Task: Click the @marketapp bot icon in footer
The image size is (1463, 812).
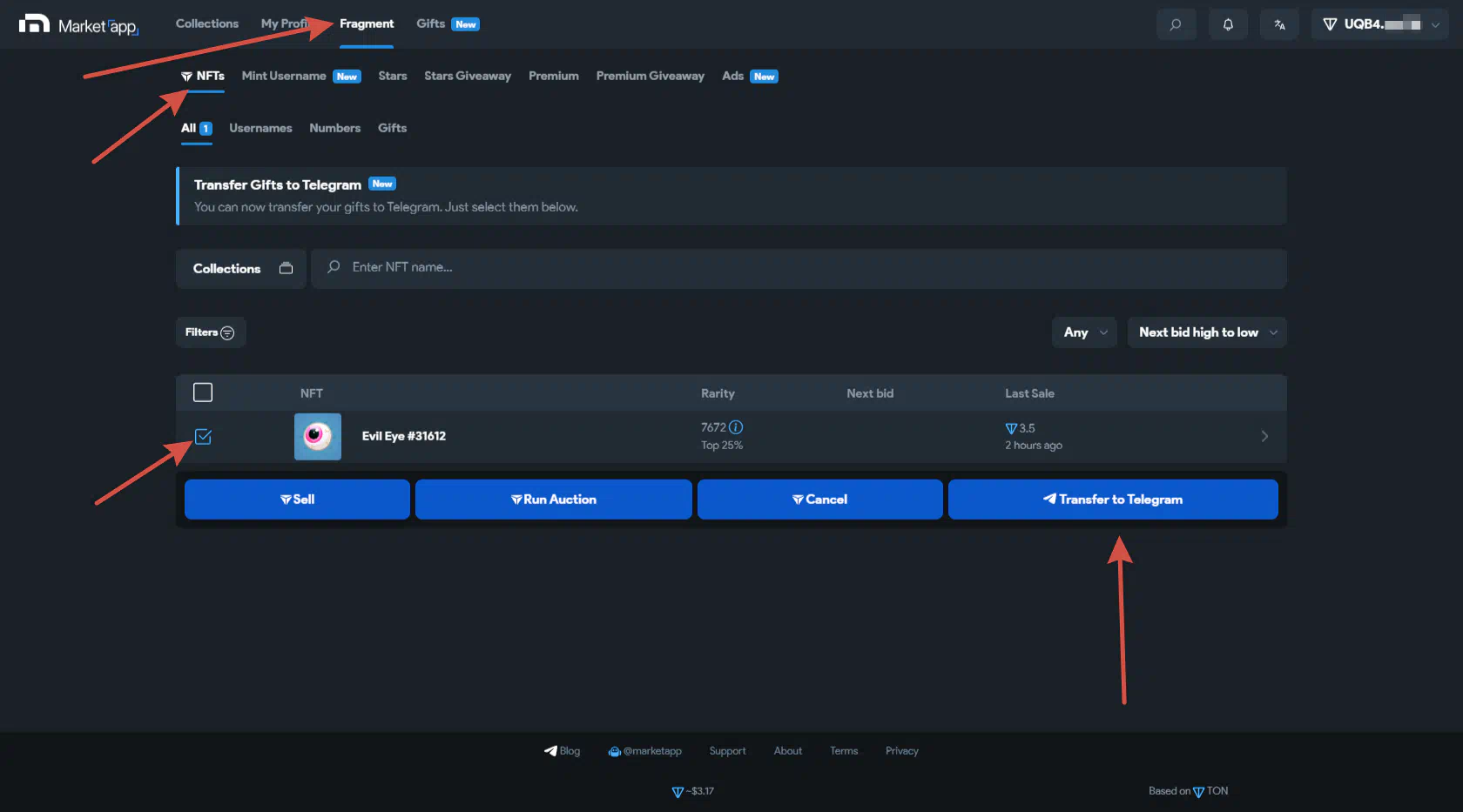Action: coord(614,751)
